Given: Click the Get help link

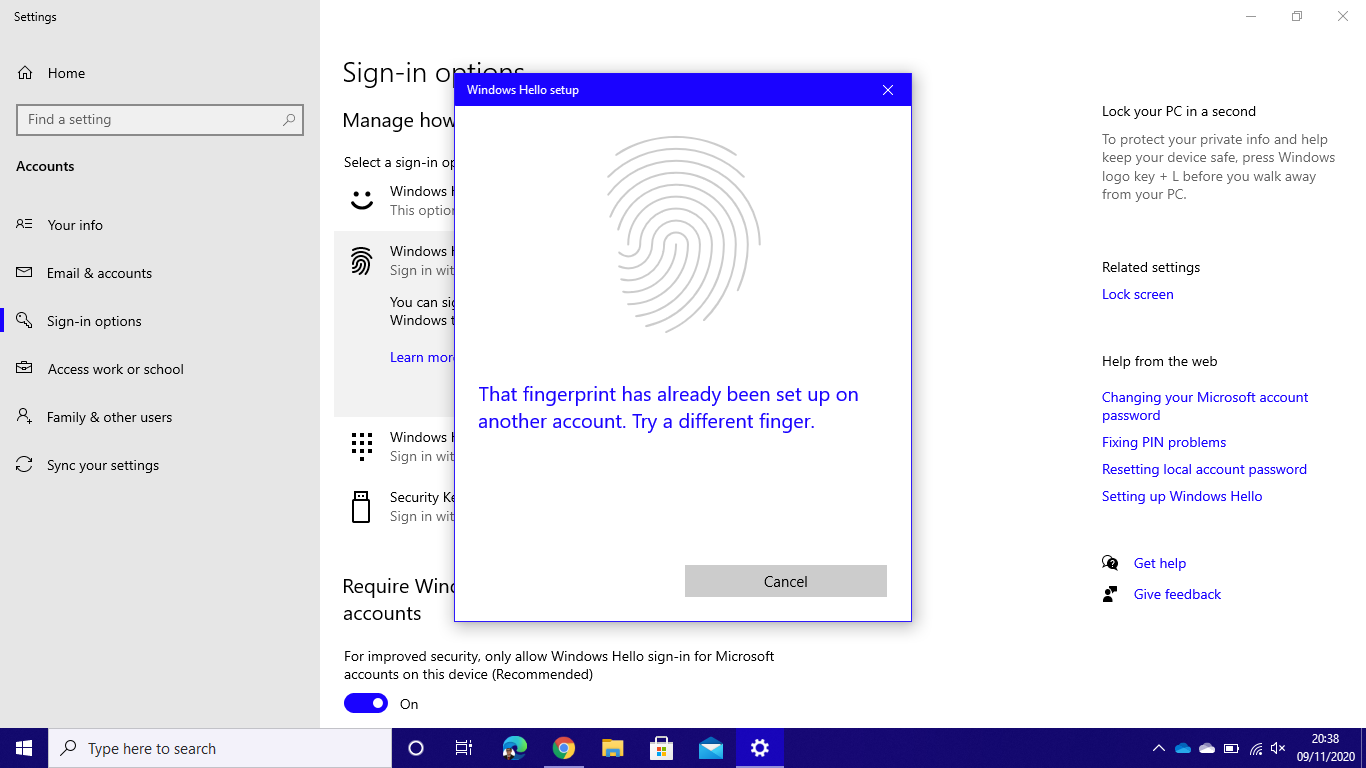Looking at the screenshot, I should click(x=1159, y=563).
